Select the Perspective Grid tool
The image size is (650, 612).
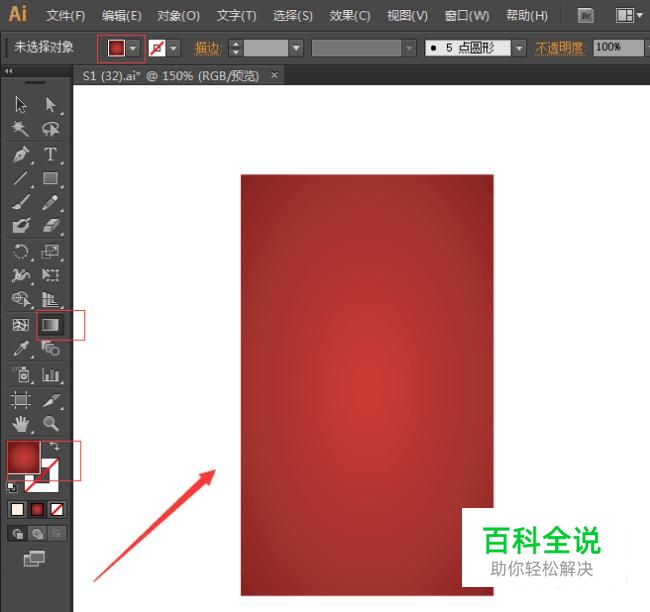click(x=51, y=299)
